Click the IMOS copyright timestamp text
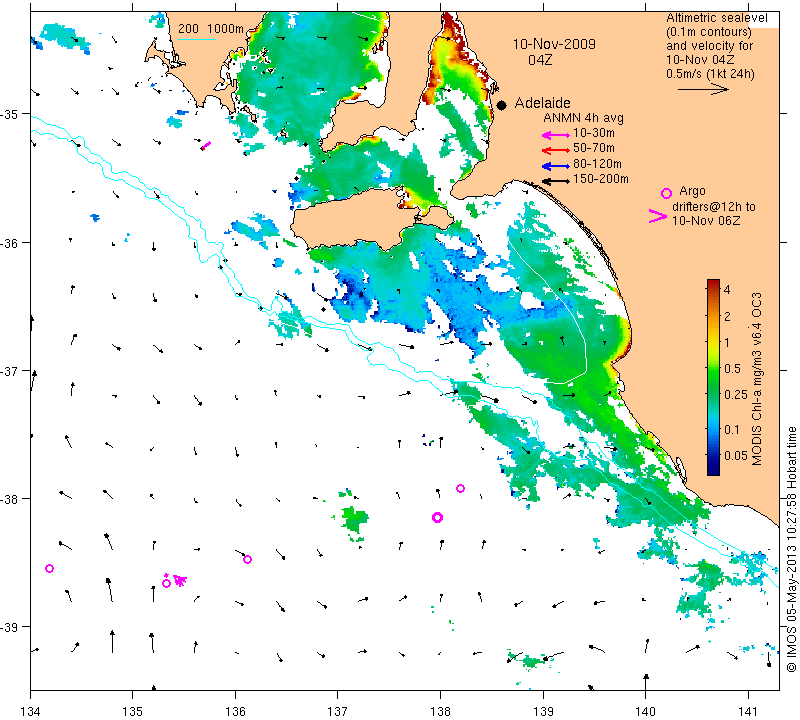This screenshot has width=800, height=720. click(791, 549)
